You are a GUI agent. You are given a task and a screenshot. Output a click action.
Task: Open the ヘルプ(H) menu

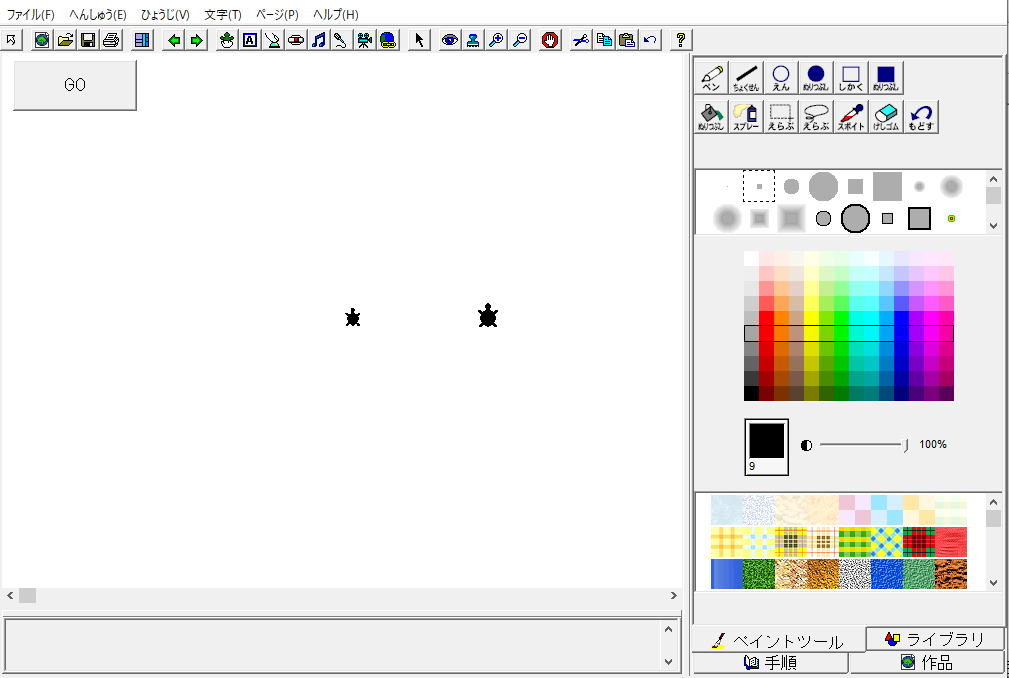(x=335, y=15)
